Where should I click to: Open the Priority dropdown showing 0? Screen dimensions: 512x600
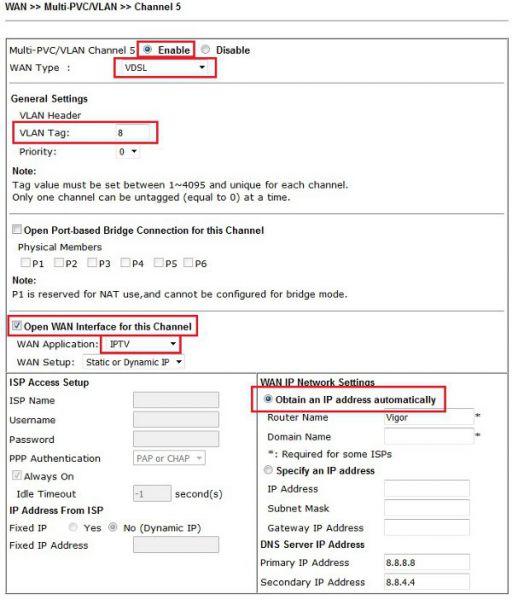pyautogui.click(x=128, y=152)
